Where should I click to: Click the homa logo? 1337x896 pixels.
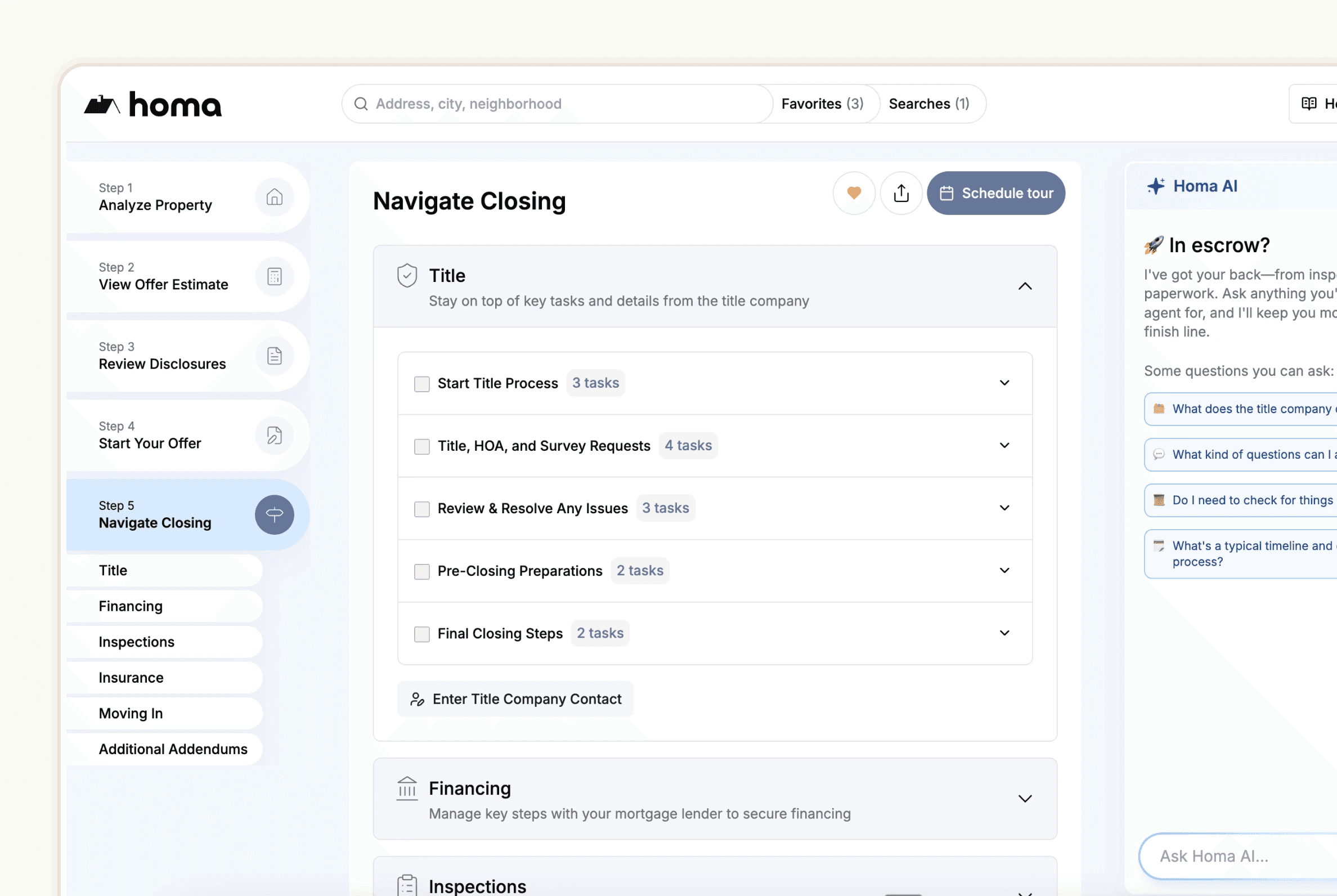pyautogui.click(x=153, y=105)
